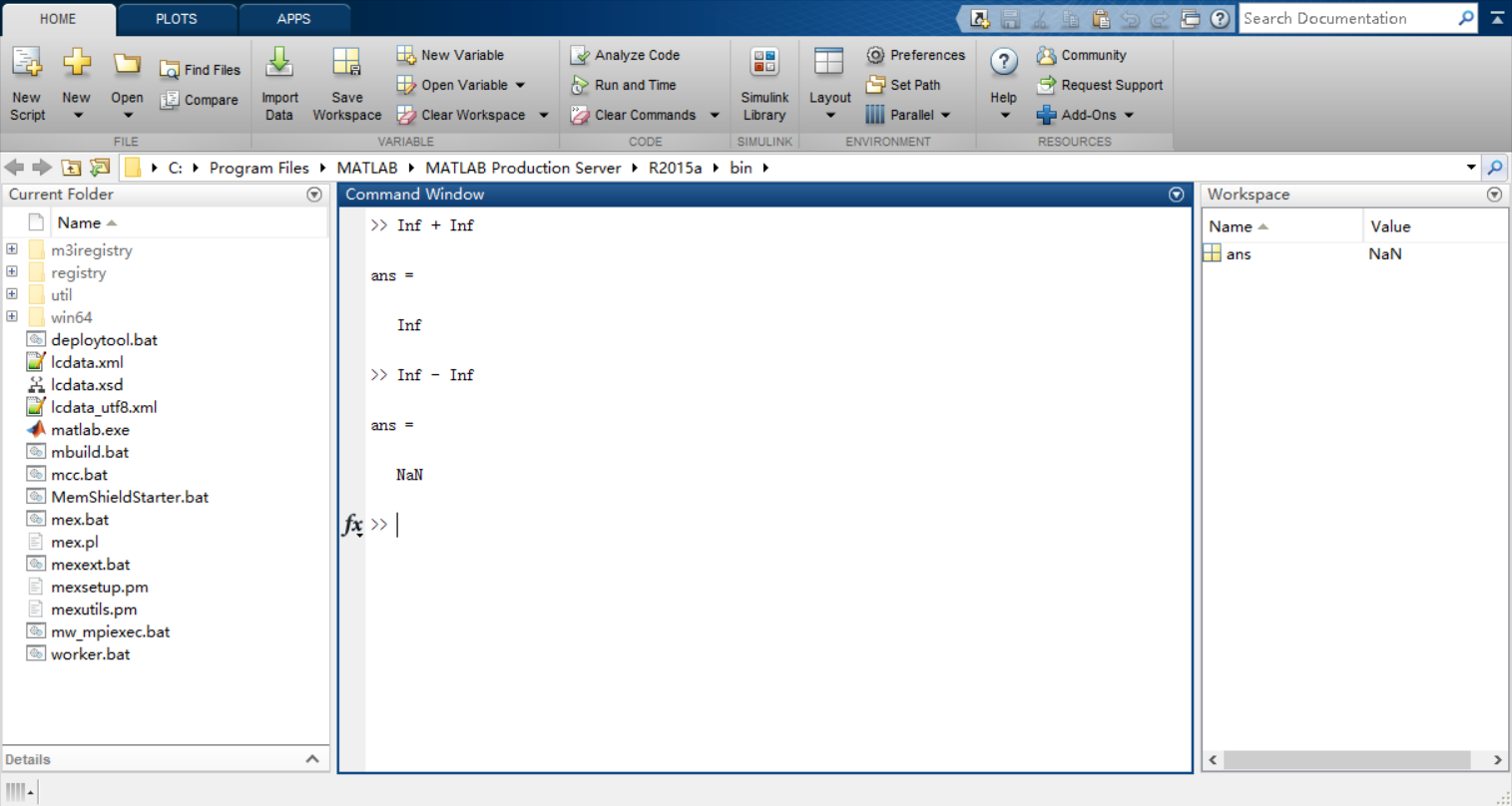
Task: Expand the win64 folder tree node
Action: coord(12,316)
